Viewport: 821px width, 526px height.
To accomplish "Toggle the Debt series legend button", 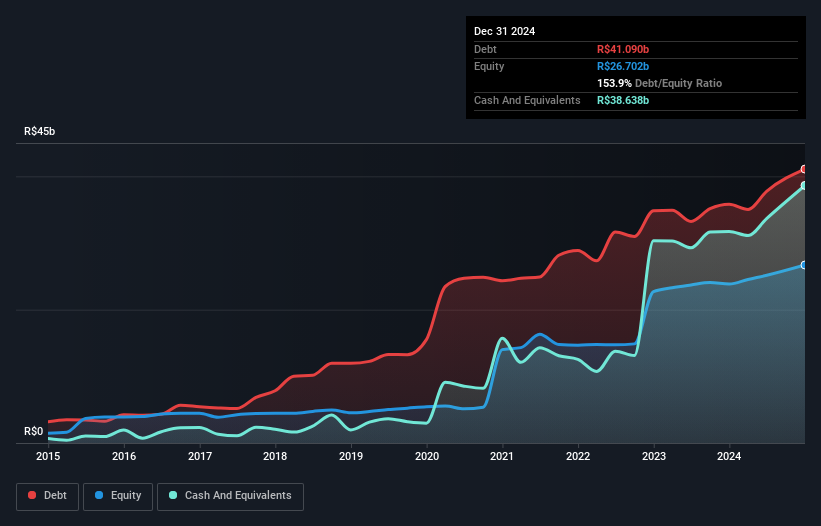I will (48, 496).
